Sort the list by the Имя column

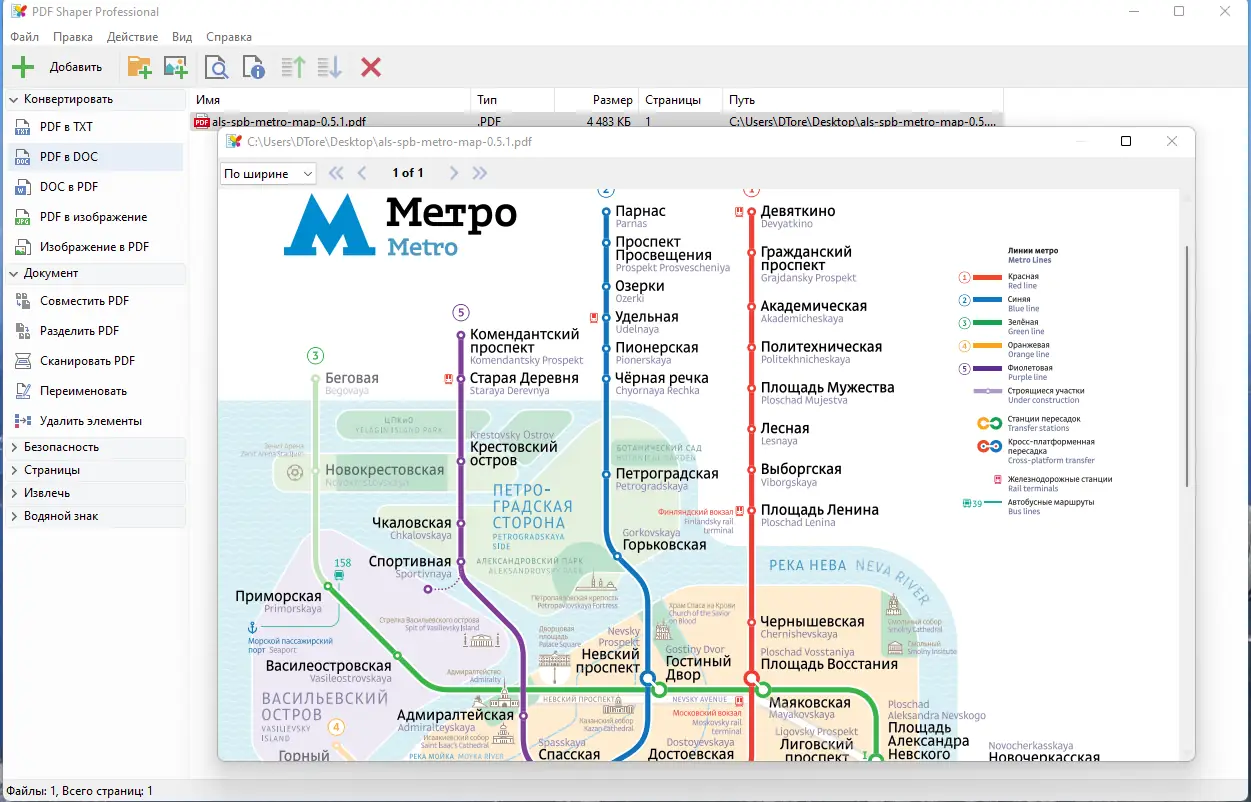pos(330,100)
